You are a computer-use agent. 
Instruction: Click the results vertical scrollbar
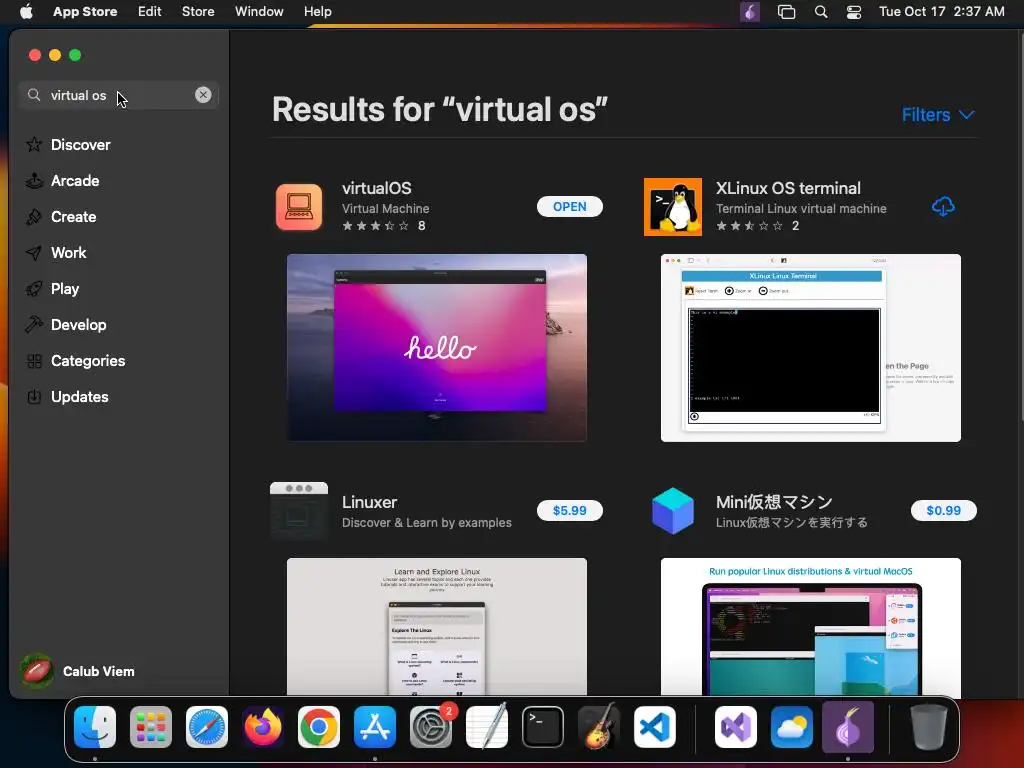pos(1020,229)
